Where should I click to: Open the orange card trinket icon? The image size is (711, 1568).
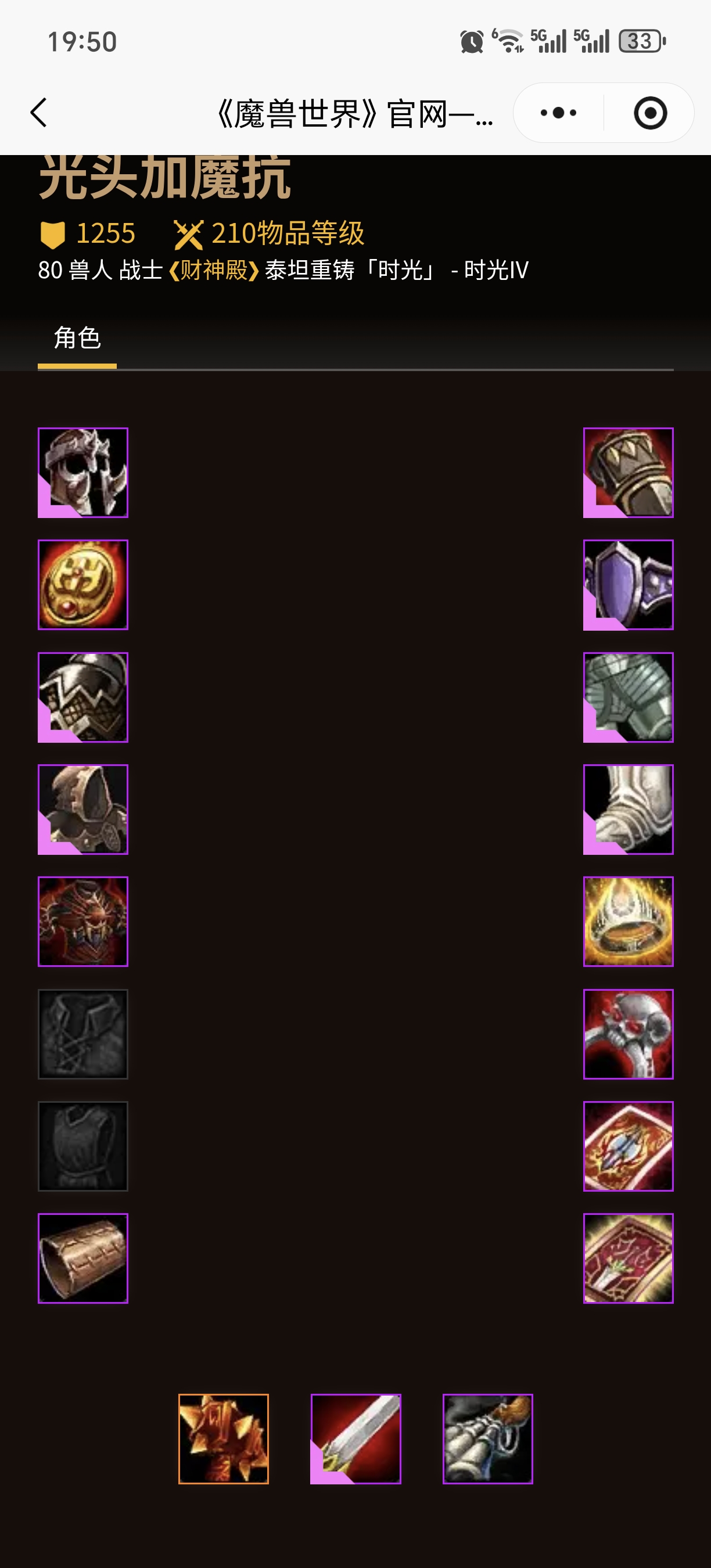tap(628, 1146)
